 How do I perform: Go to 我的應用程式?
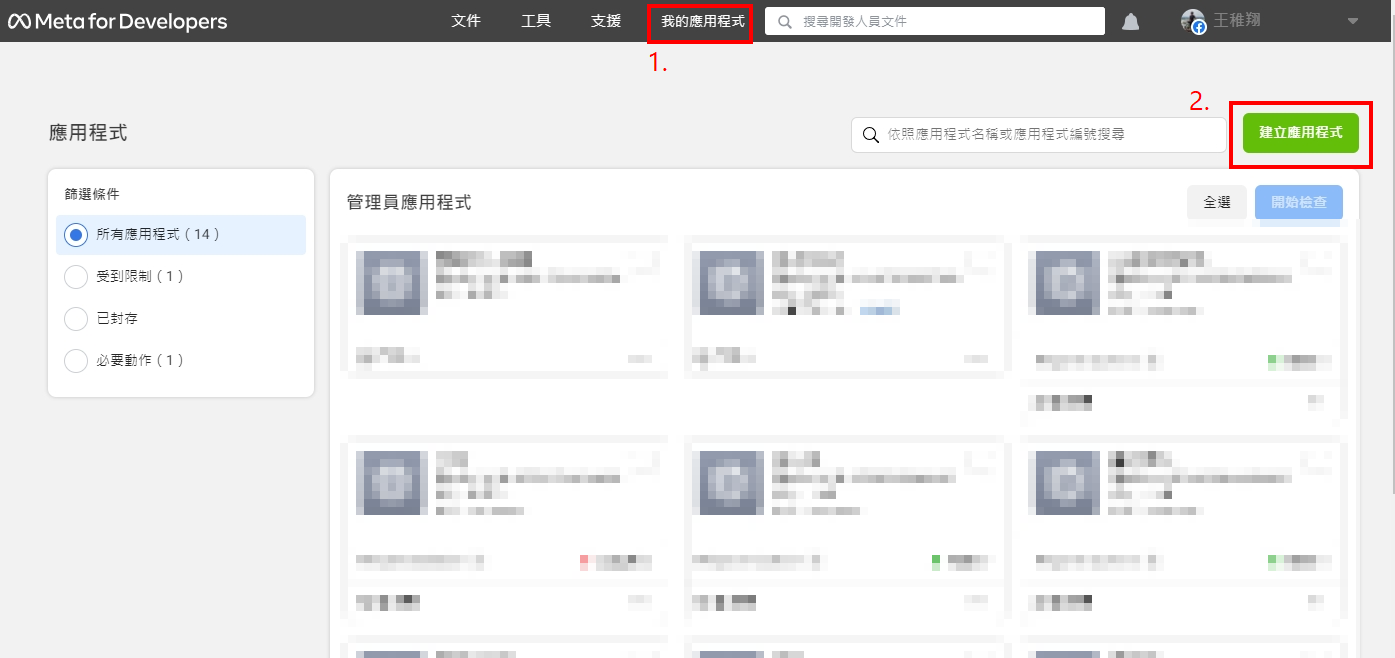(x=703, y=21)
